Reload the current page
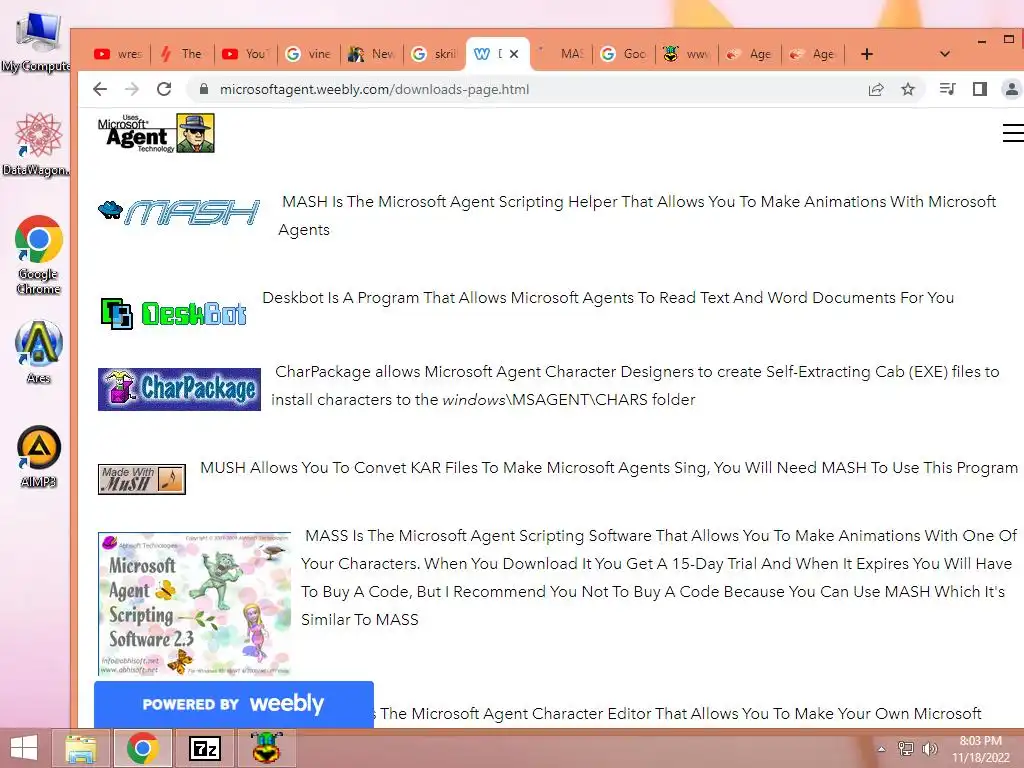1024x768 pixels. (x=164, y=89)
